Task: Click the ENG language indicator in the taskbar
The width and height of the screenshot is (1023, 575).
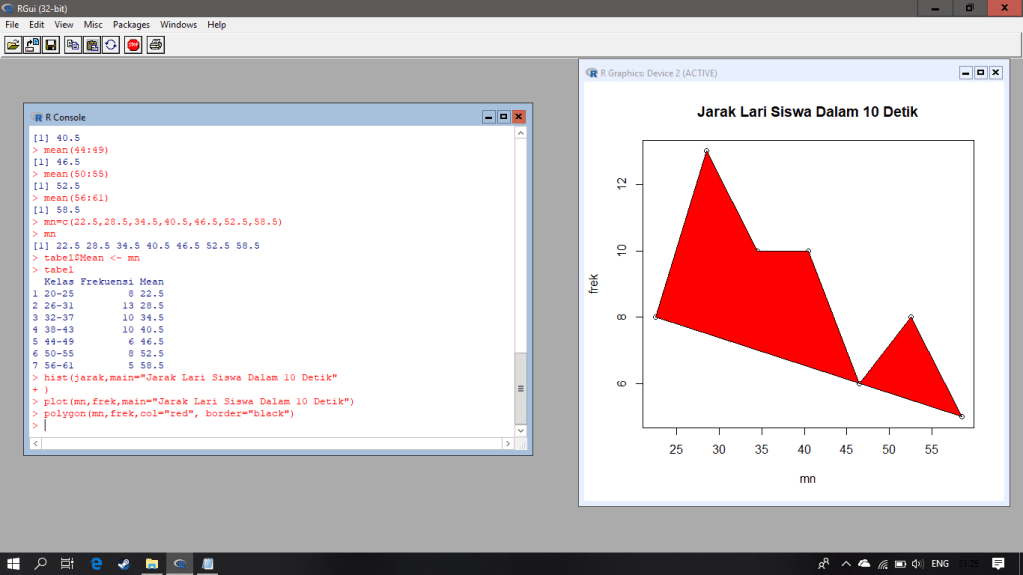Action: click(940, 564)
